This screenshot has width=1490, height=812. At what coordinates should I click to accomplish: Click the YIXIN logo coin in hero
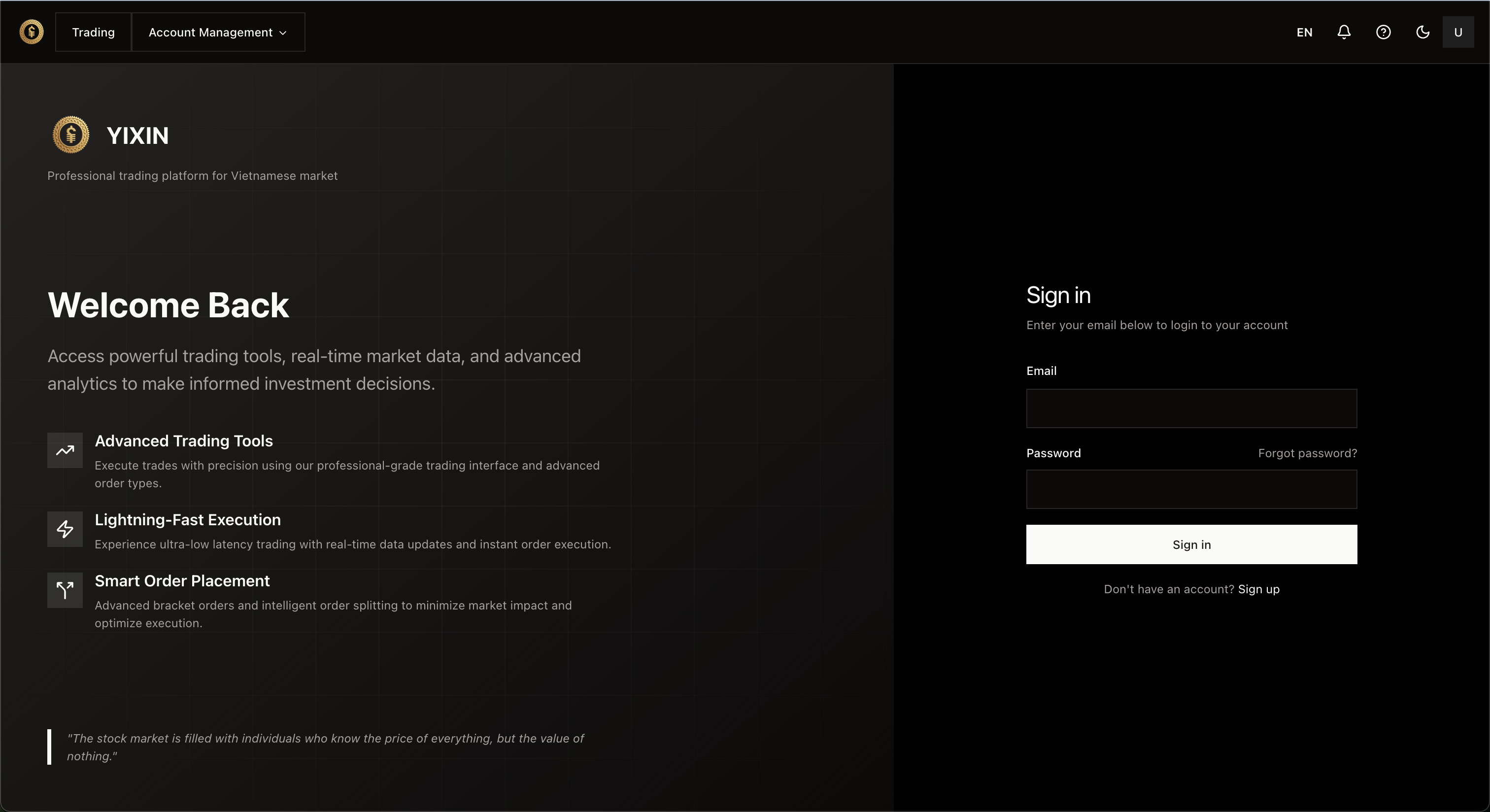click(x=70, y=135)
